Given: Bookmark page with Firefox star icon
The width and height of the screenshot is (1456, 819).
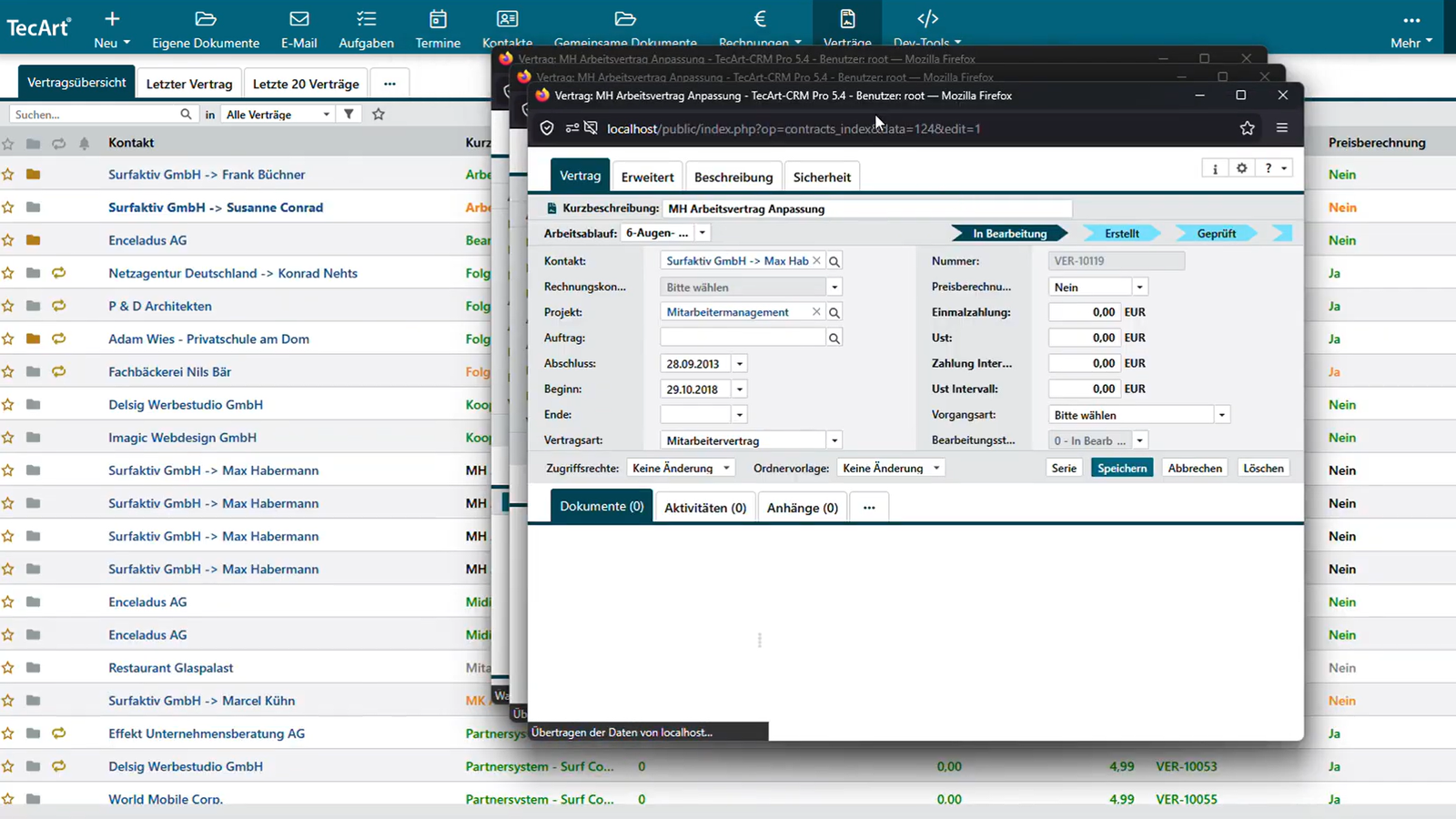Looking at the screenshot, I should pos(1247,128).
